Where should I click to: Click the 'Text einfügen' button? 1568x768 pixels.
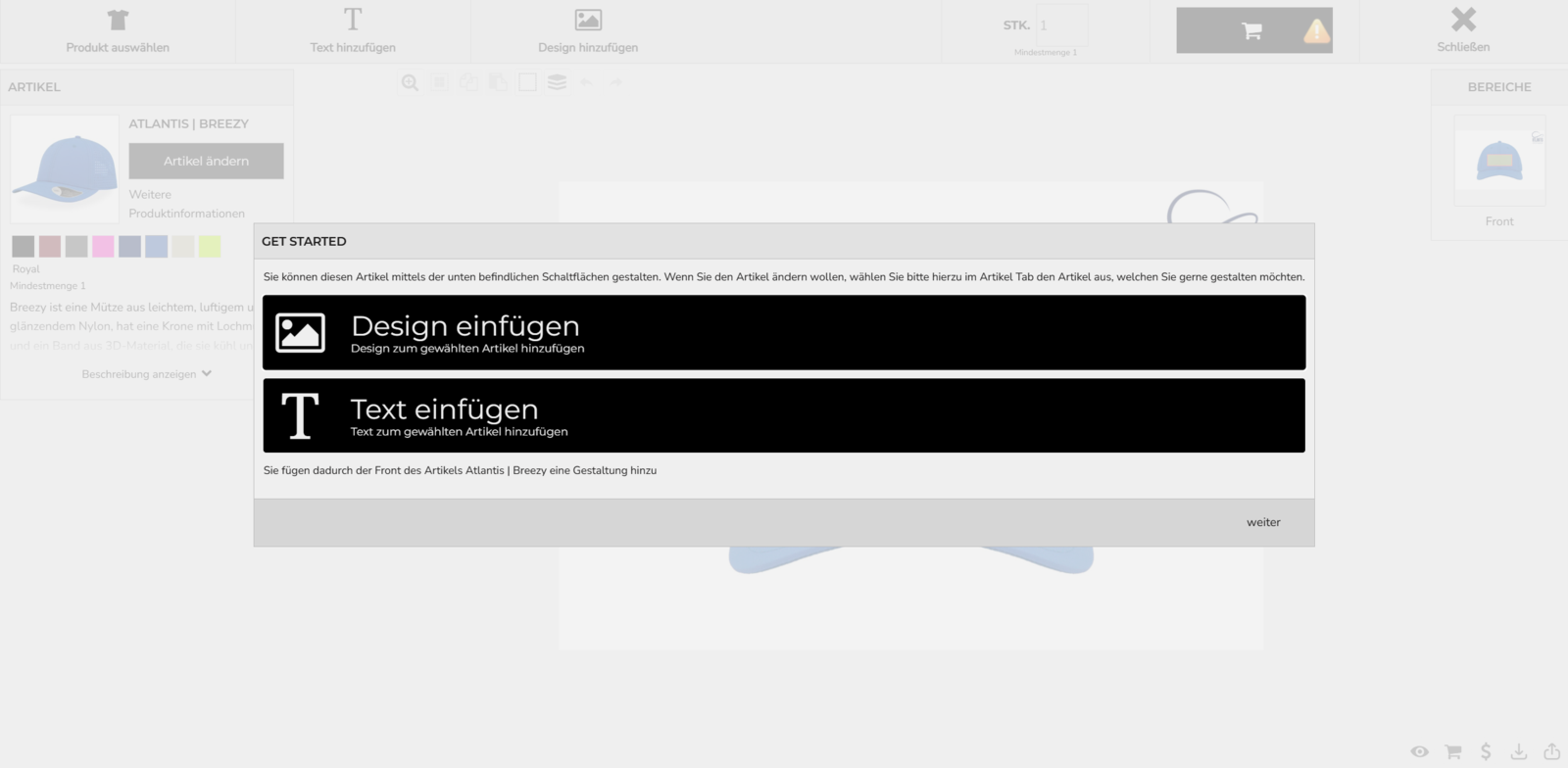pyautogui.click(x=783, y=415)
